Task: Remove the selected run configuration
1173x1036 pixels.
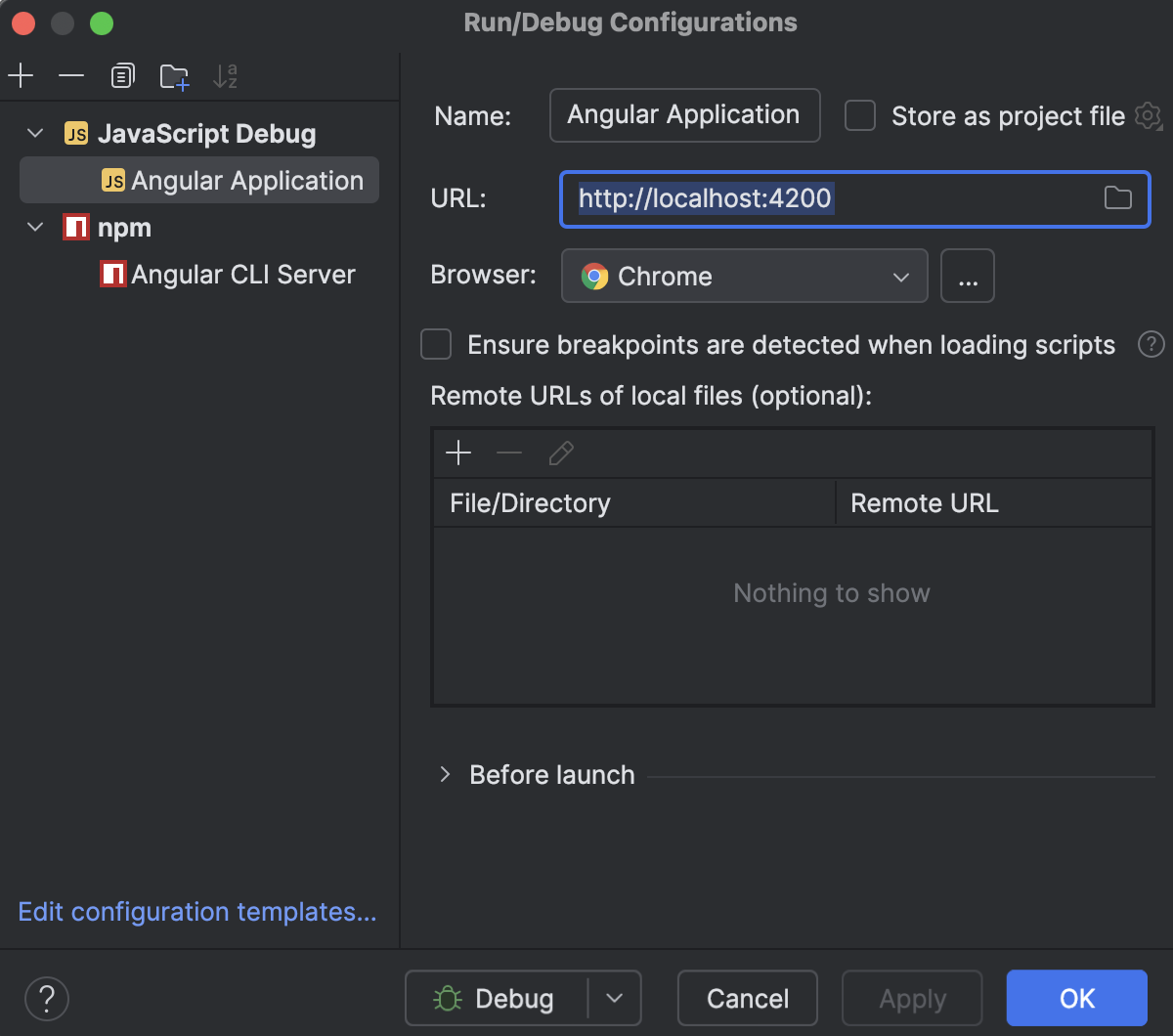Action: click(71, 75)
